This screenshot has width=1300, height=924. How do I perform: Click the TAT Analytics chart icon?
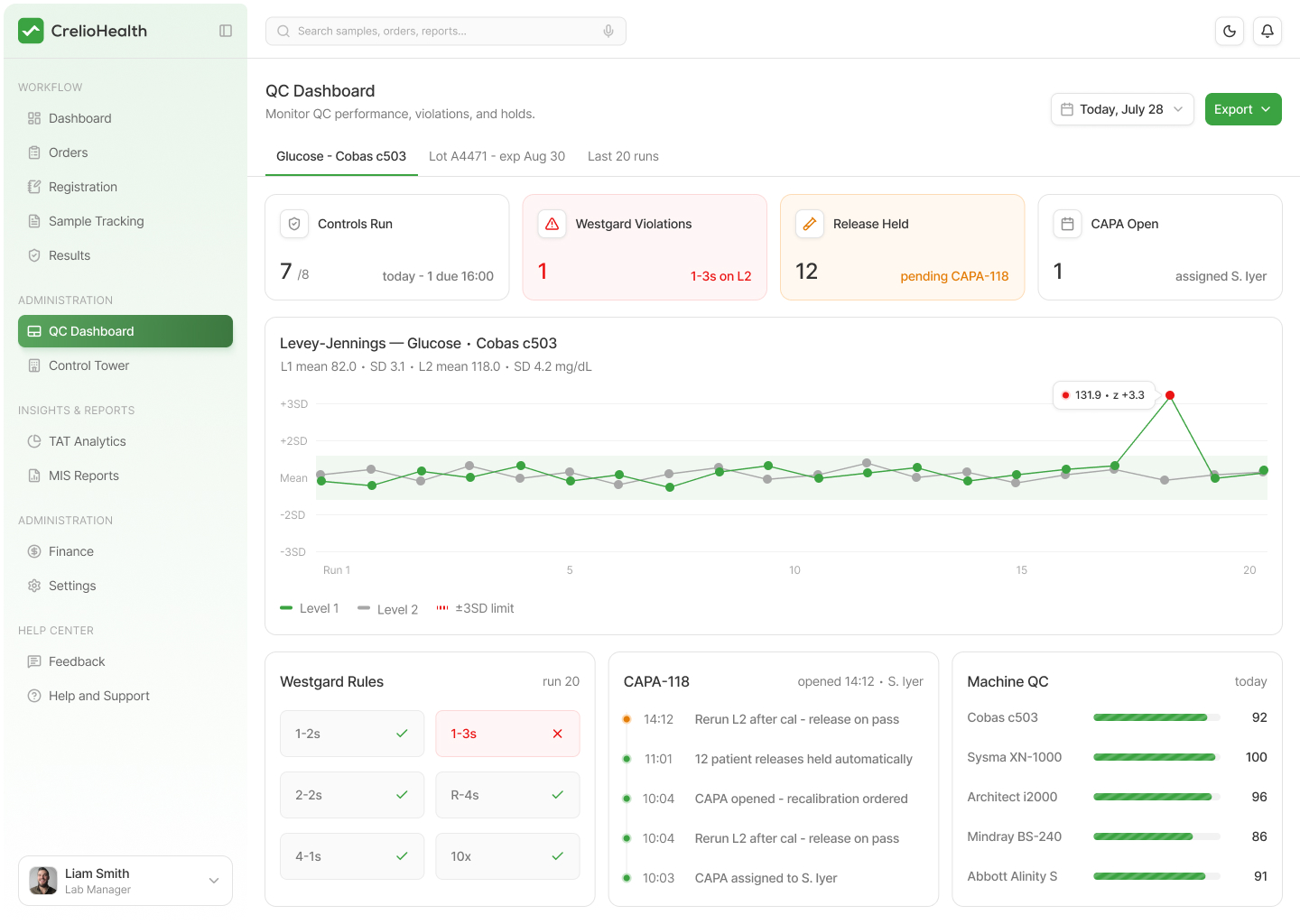click(x=34, y=441)
